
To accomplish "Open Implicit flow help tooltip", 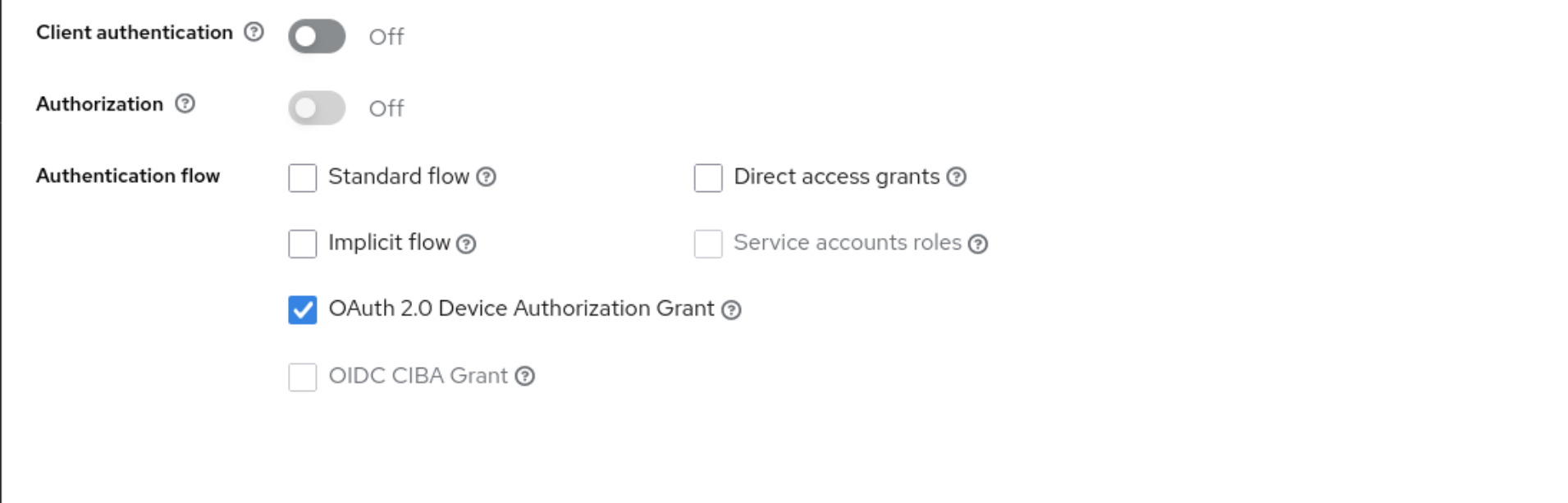I will [x=467, y=244].
